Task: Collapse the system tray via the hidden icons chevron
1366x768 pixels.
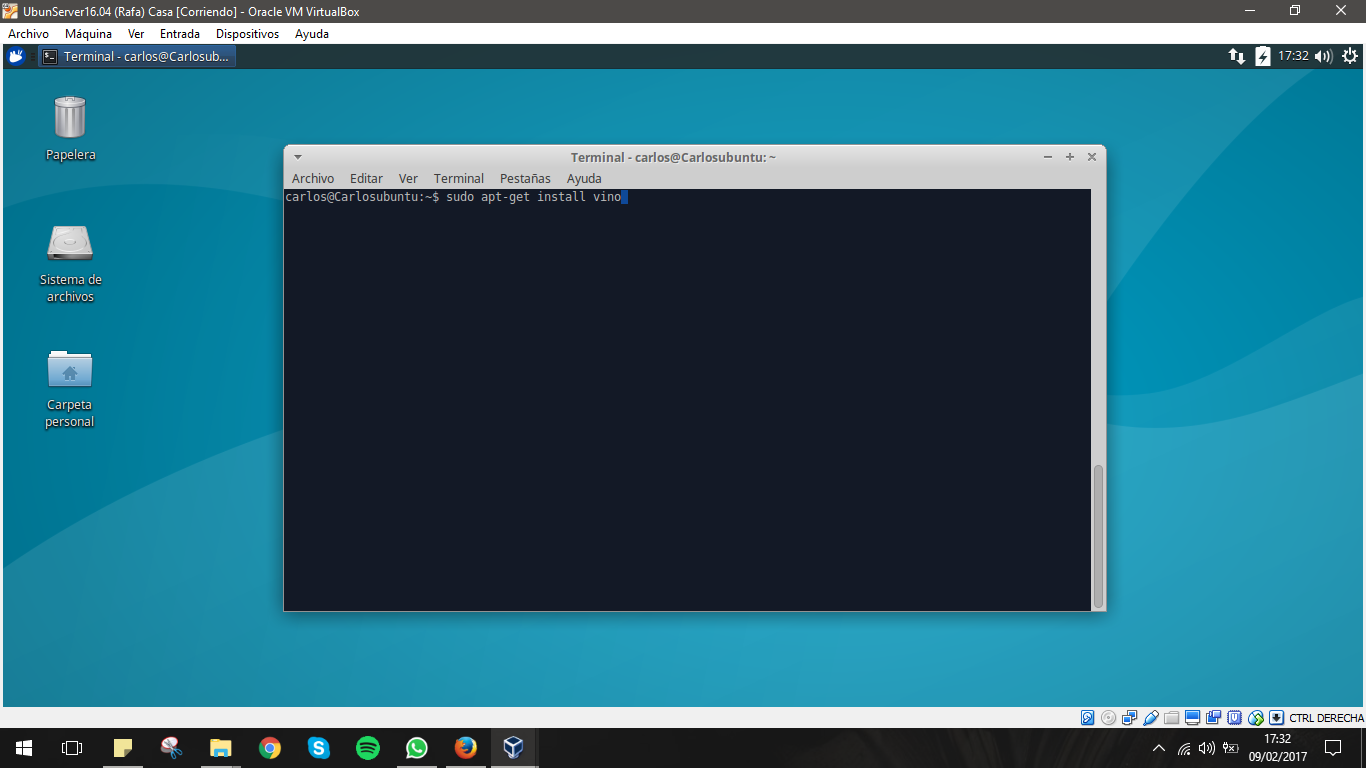Action: click(1159, 747)
